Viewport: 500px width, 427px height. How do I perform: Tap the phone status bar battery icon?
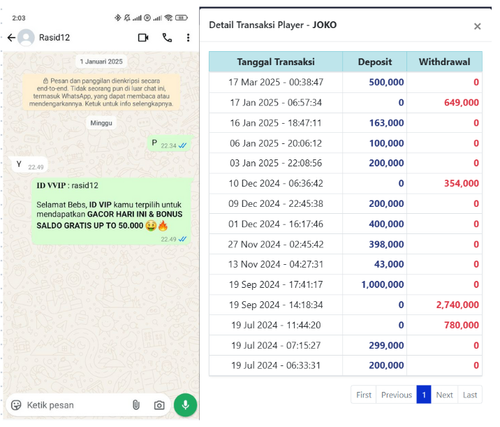181,18
